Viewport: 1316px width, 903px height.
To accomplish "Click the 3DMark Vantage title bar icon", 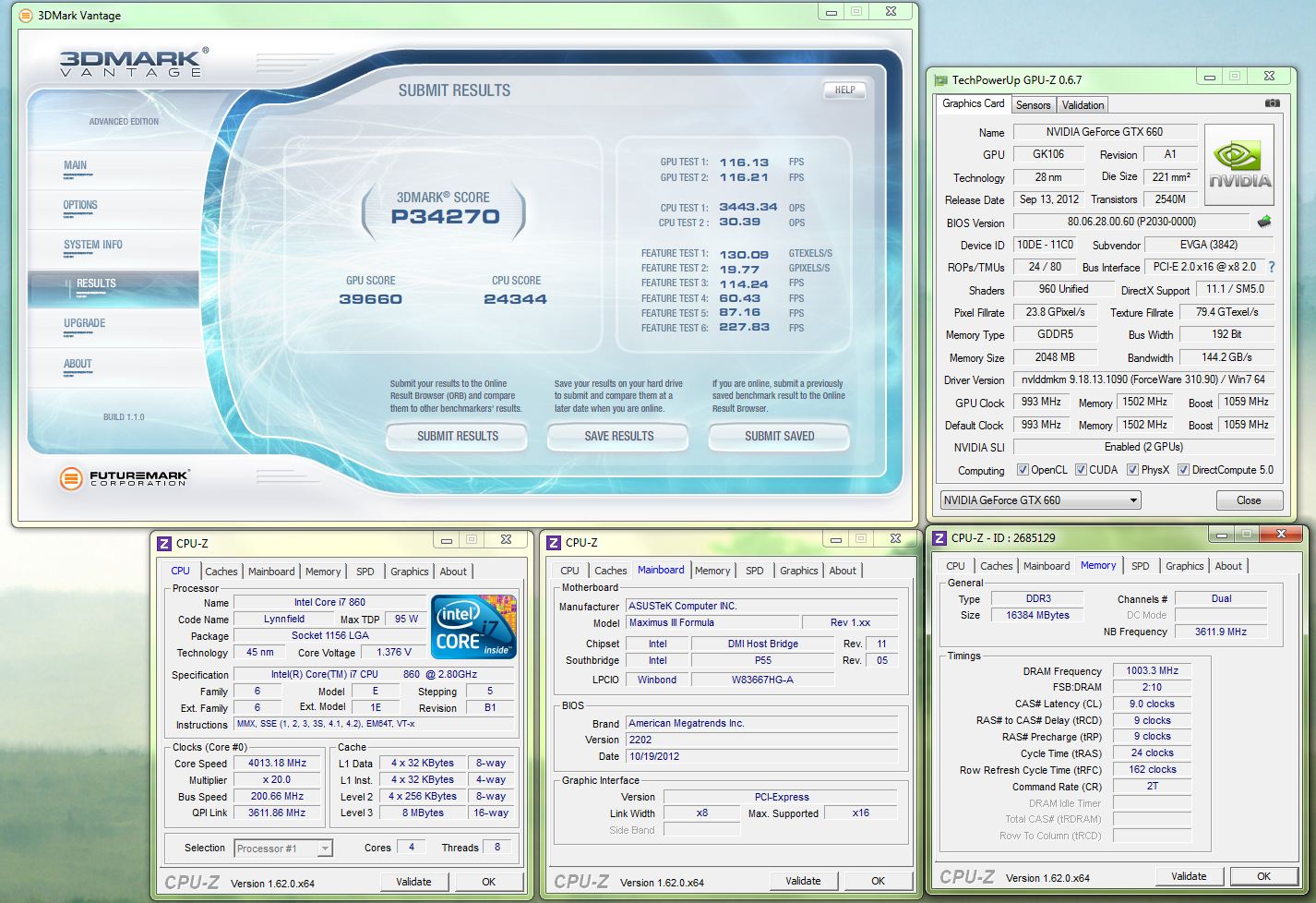I will pos(26,15).
